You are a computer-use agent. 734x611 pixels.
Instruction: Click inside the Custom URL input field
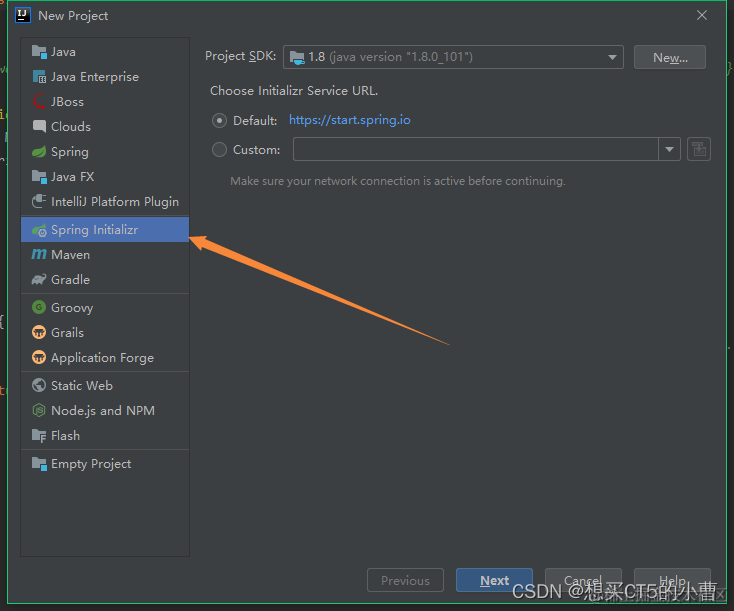[476, 149]
